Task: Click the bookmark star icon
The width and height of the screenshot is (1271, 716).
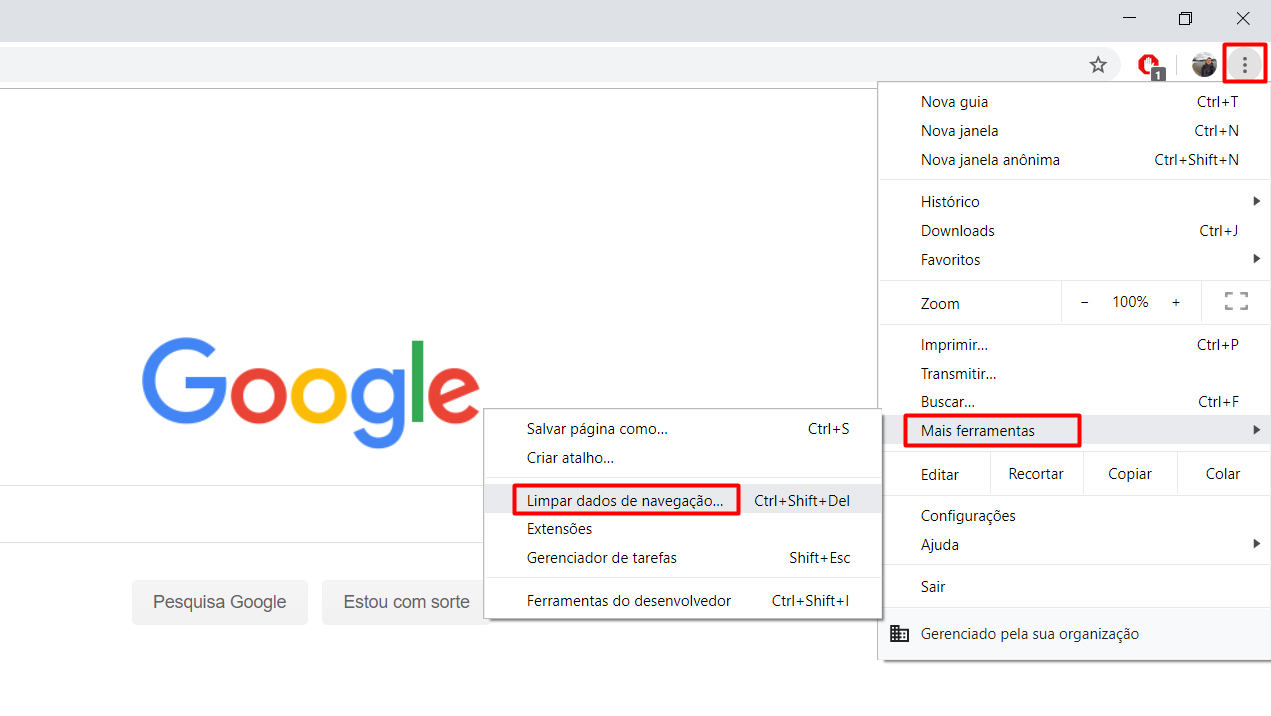Action: [1098, 64]
